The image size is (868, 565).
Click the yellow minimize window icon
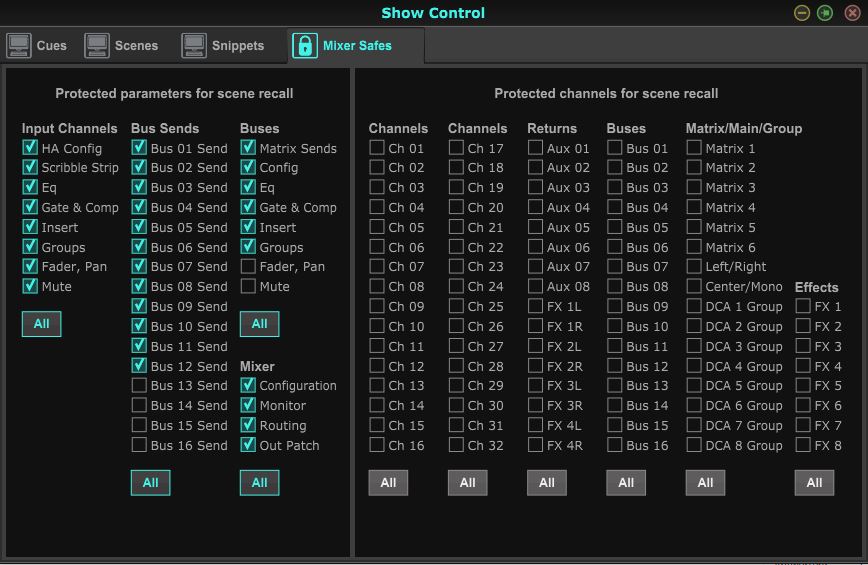click(x=802, y=13)
